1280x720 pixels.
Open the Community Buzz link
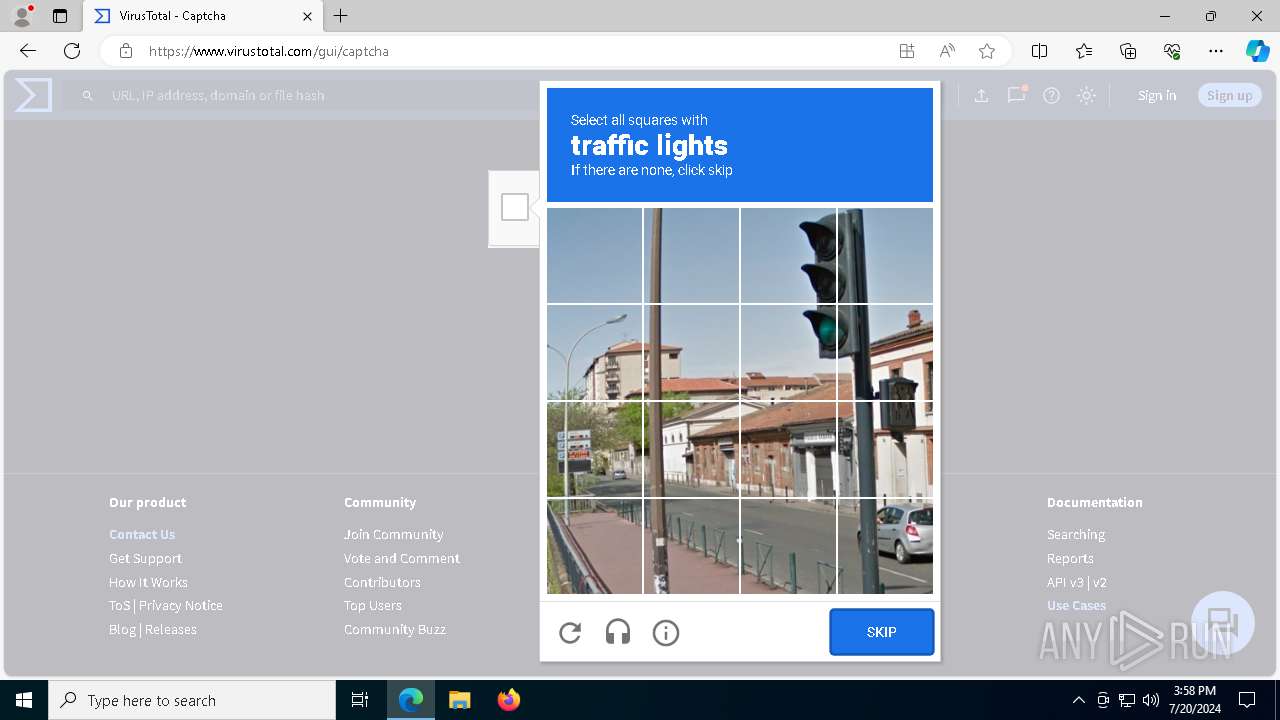coord(395,629)
